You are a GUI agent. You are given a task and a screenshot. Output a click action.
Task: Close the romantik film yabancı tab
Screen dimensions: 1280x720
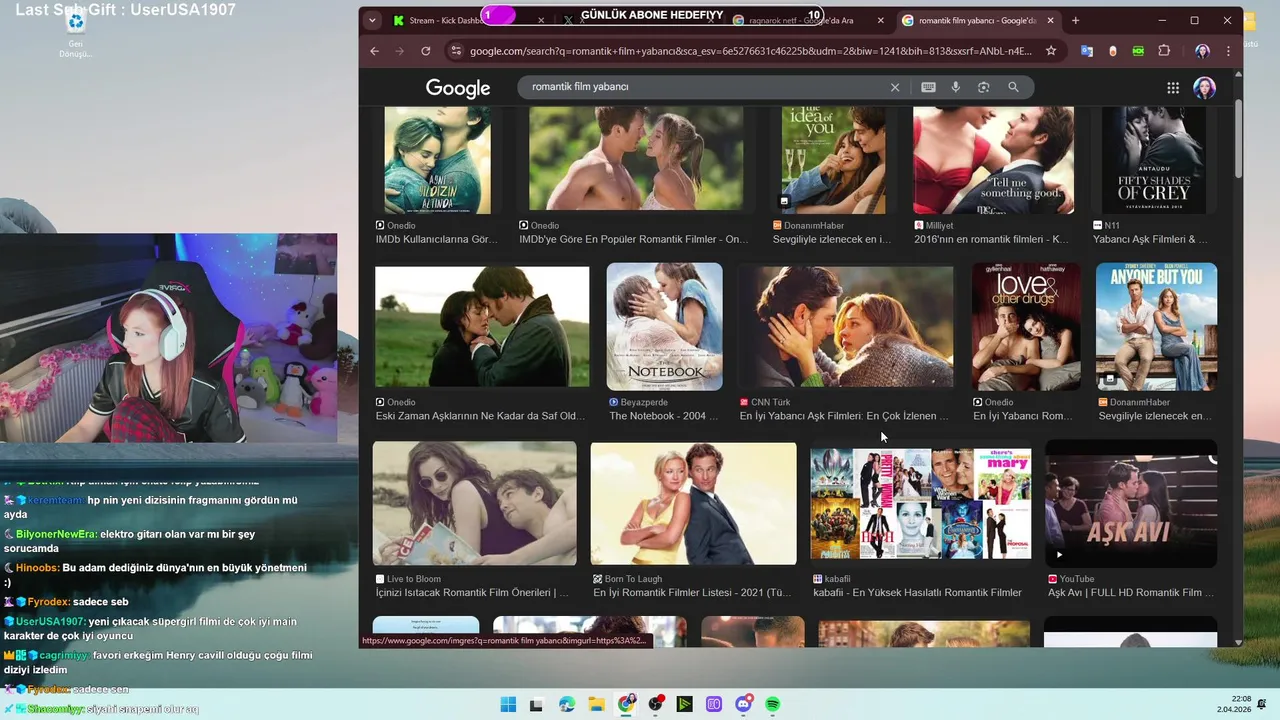click(1050, 20)
